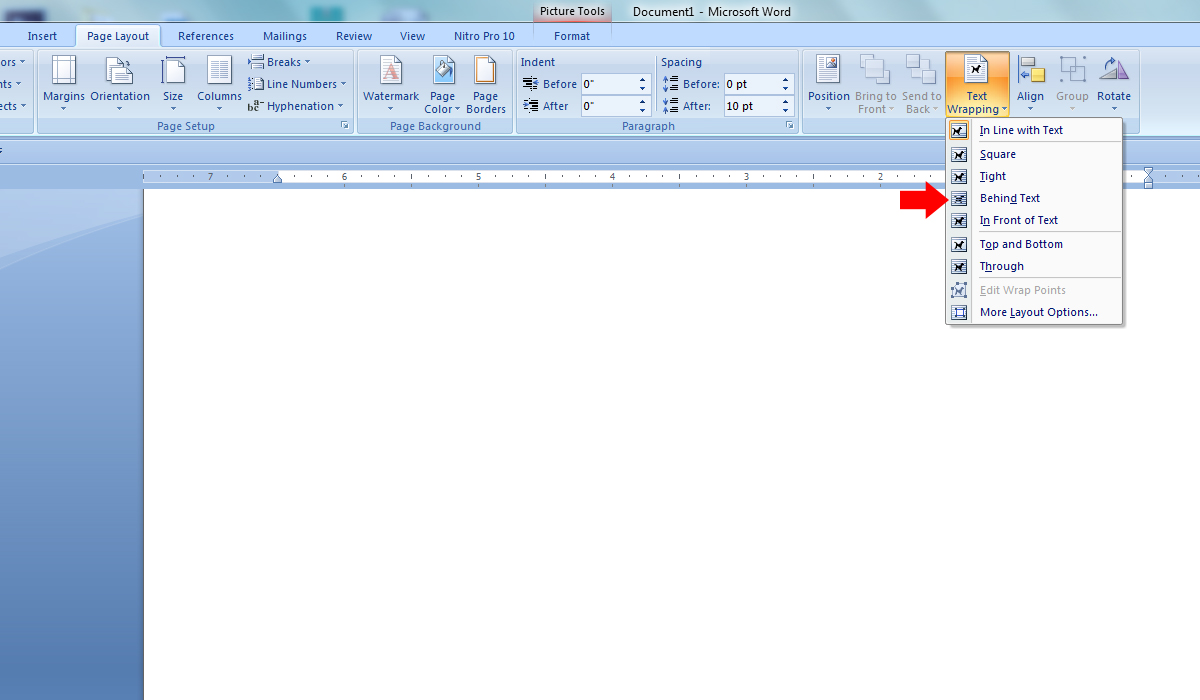Expand the Breaks dropdown
The height and width of the screenshot is (700, 1200).
pos(280,62)
